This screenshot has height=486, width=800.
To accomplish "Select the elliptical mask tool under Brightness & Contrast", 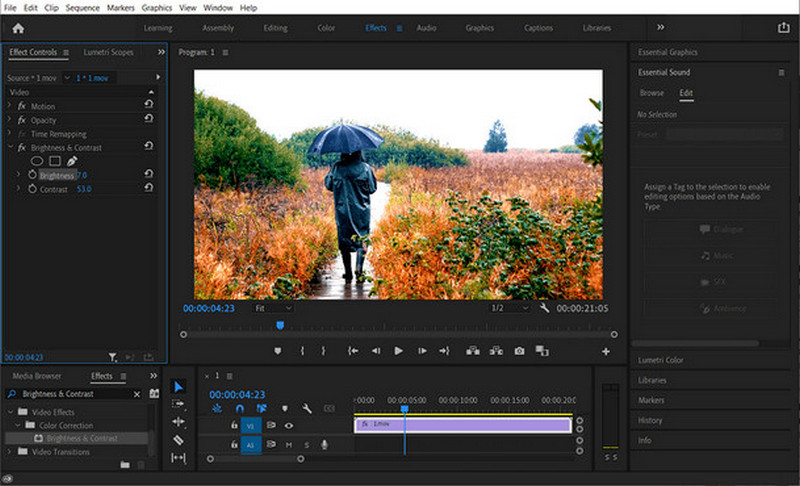I will pyautogui.click(x=37, y=161).
